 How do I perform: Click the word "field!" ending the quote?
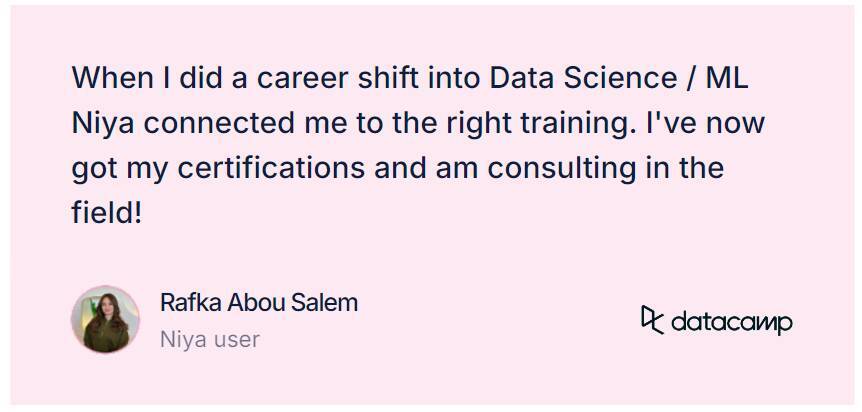click(x=107, y=212)
